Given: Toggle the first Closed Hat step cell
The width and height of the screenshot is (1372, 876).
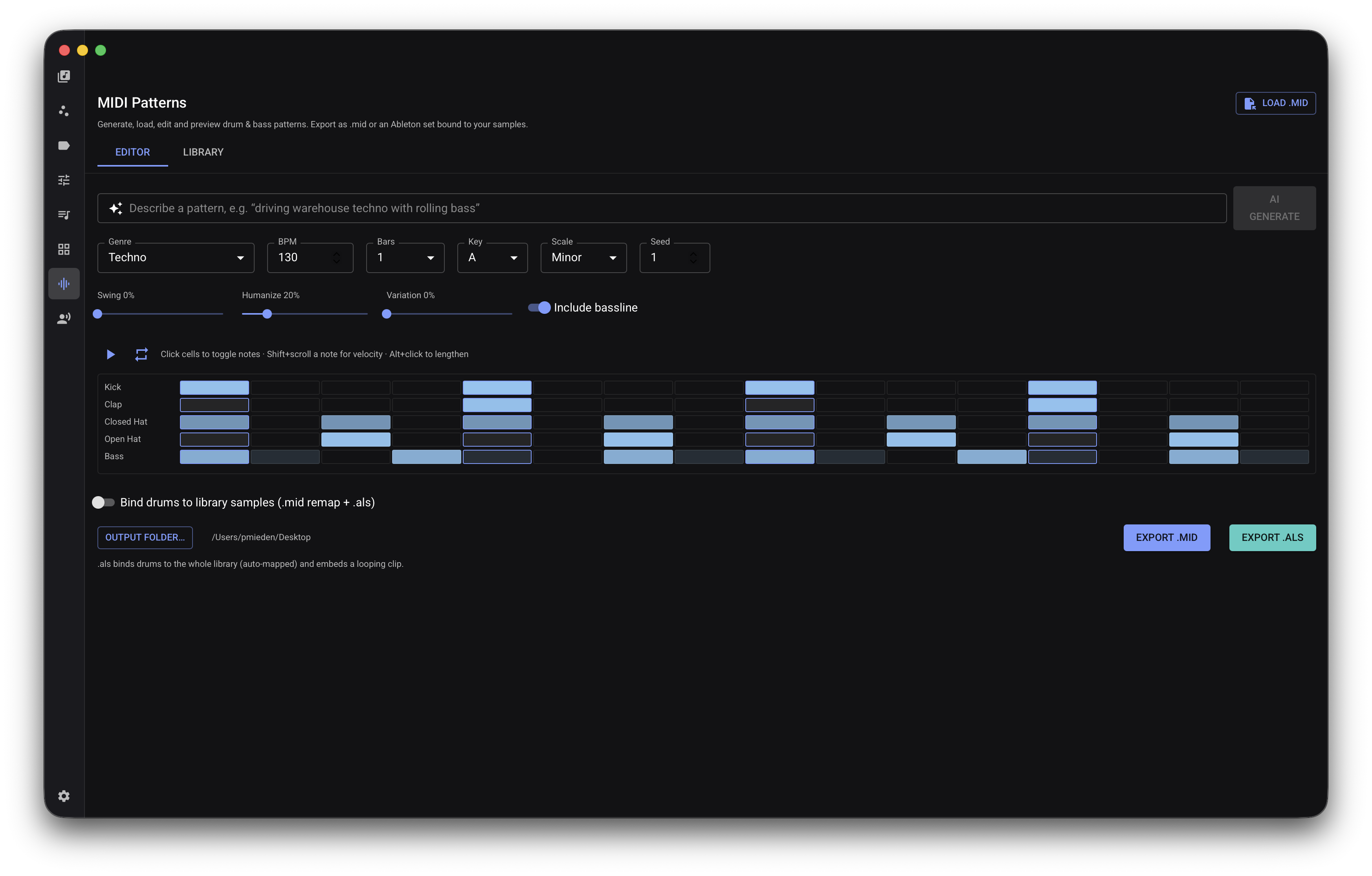Looking at the screenshot, I should (214, 422).
